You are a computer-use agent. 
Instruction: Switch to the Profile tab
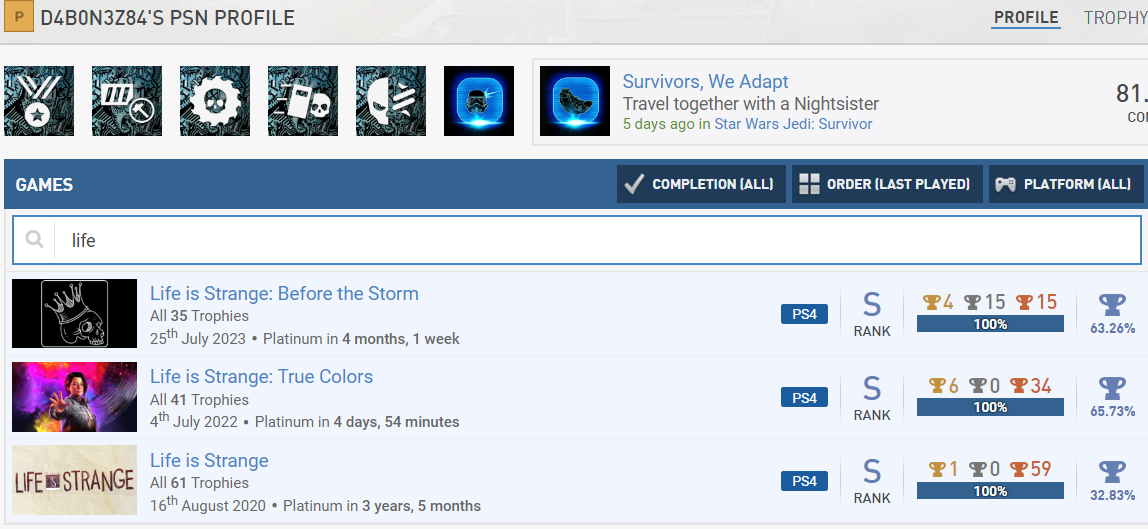(1026, 18)
